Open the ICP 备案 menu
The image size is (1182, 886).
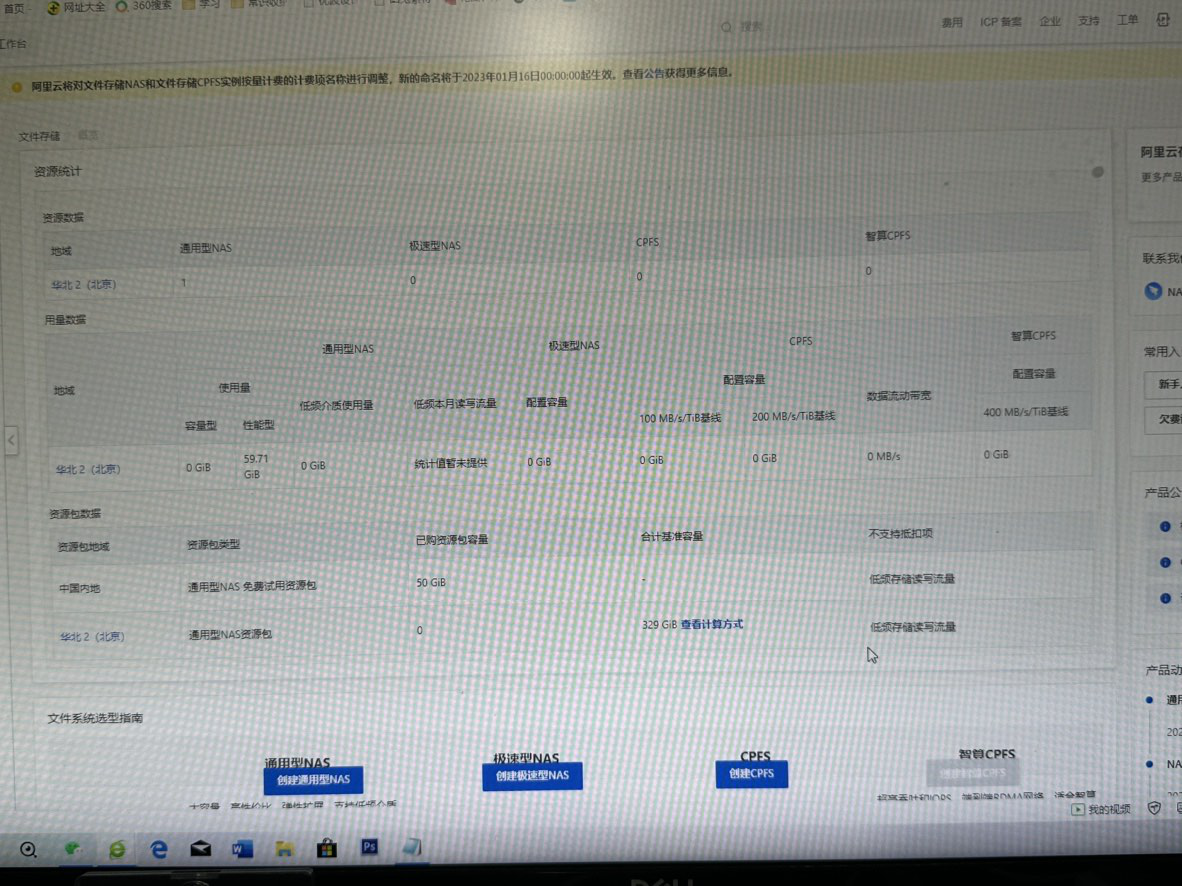click(1000, 22)
